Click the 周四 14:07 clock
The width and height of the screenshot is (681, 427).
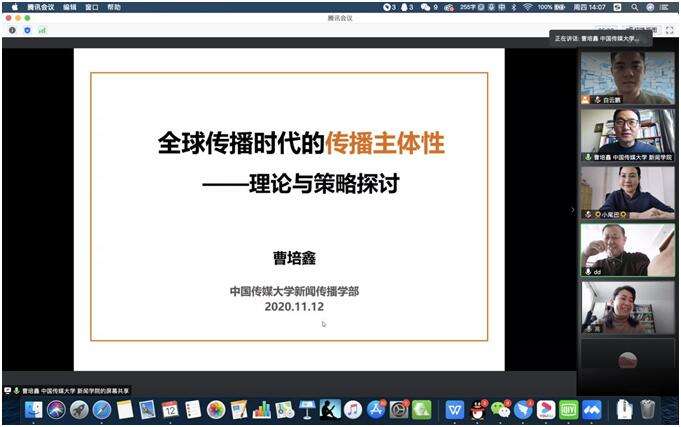pyautogui.click(x=589, y=7)
